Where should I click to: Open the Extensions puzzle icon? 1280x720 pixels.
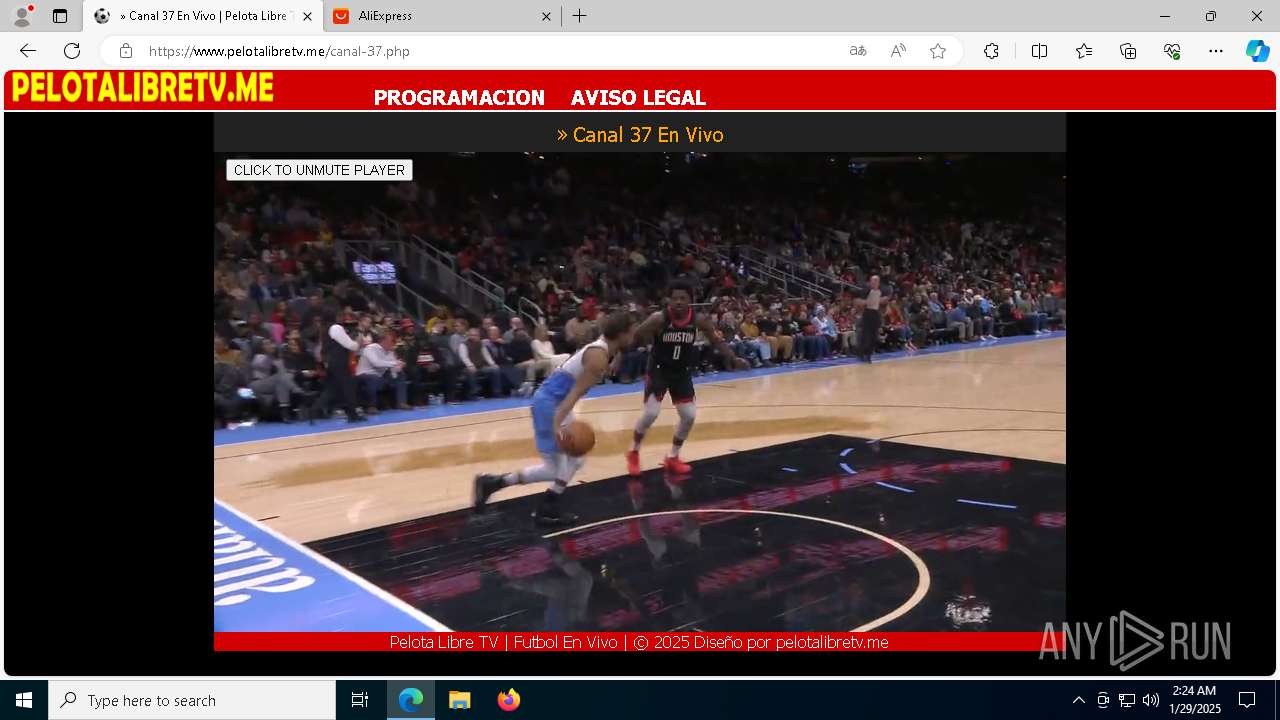pos(991,51)
